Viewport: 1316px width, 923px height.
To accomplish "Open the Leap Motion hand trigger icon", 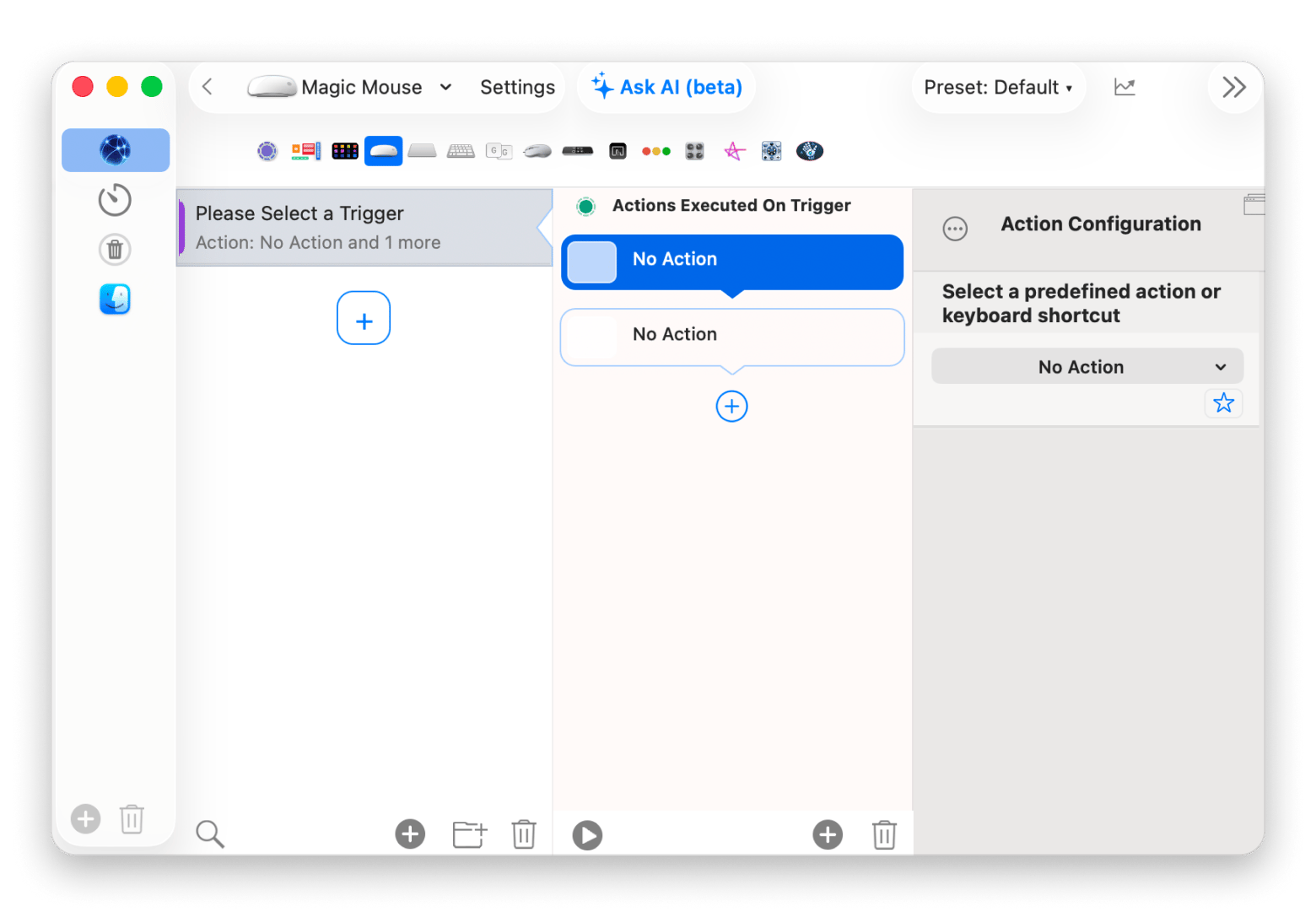I will [810, 151].
